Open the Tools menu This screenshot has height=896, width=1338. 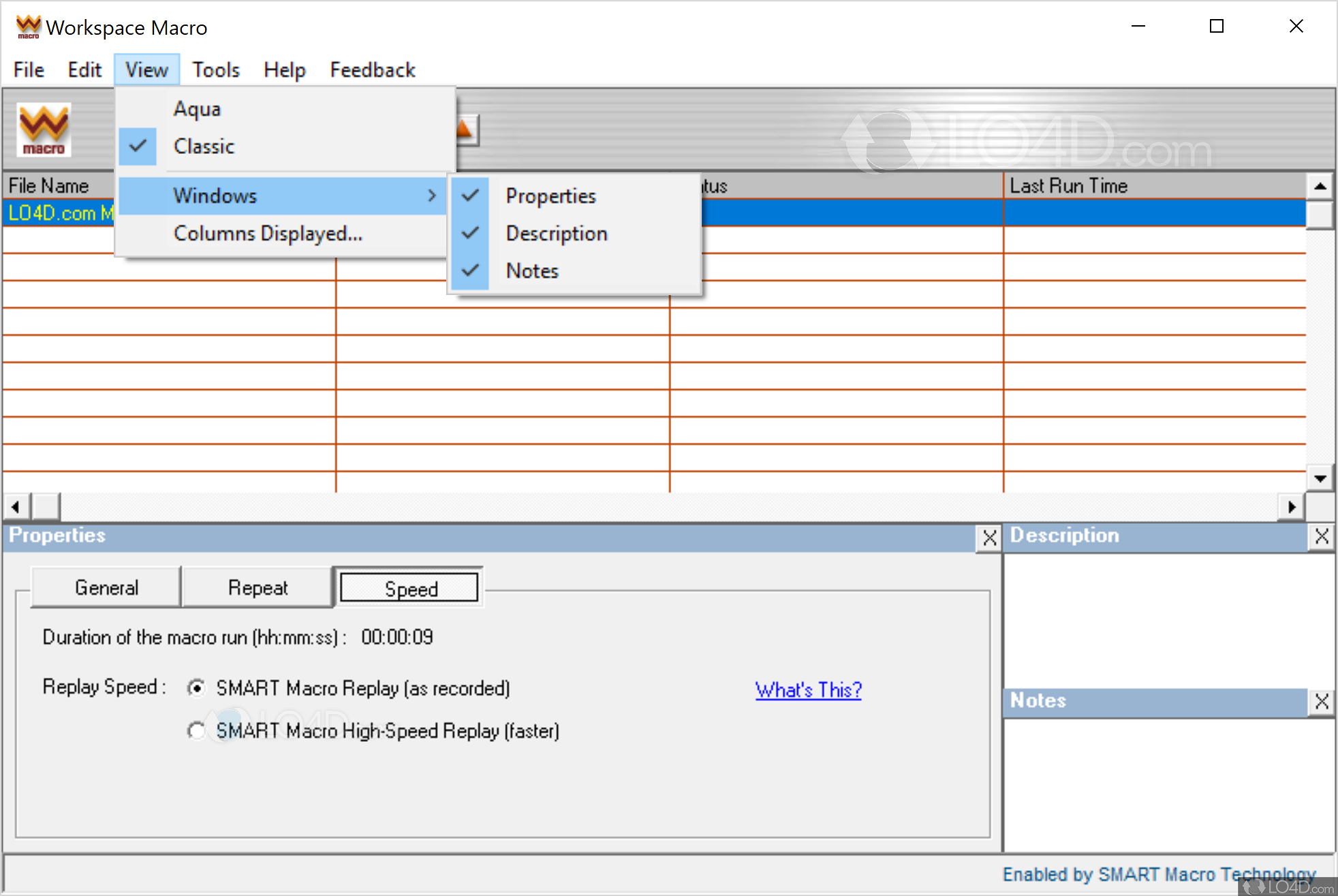215,69
